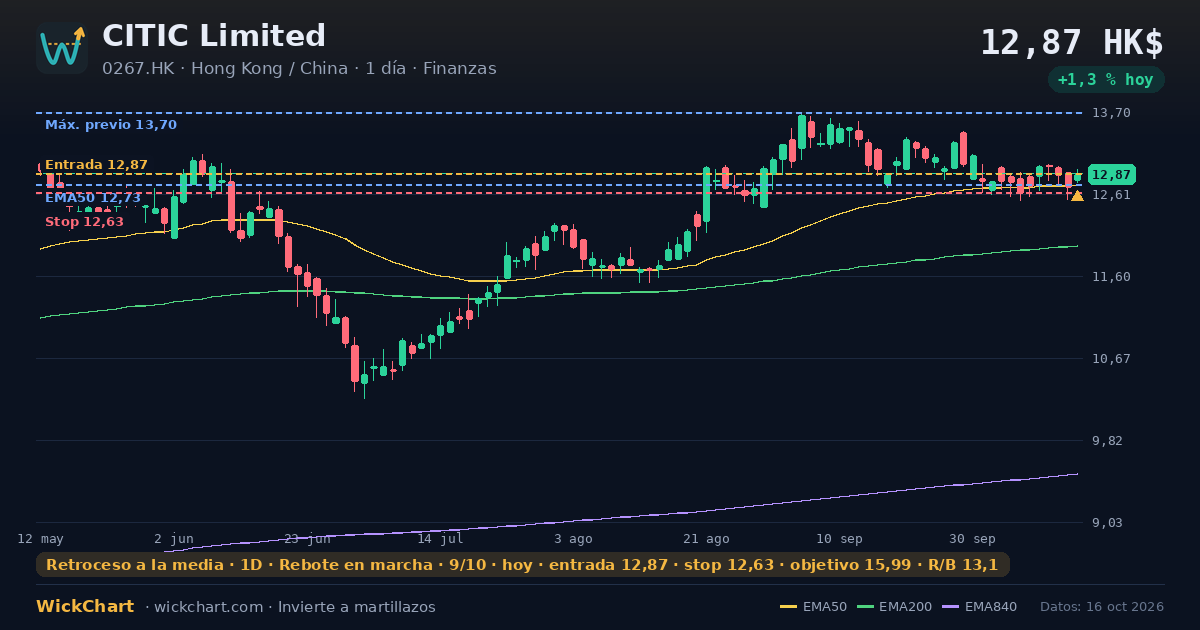Click the 10 sep date label

point(839,539)
